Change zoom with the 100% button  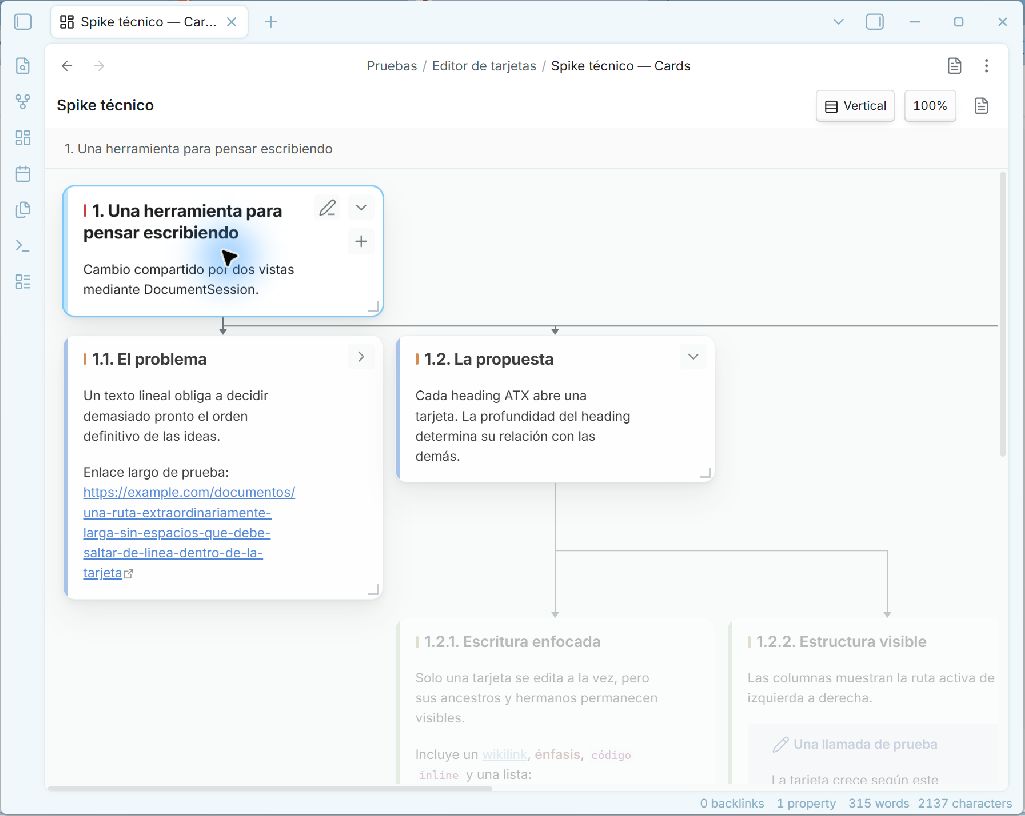click(x=930, y=106)
